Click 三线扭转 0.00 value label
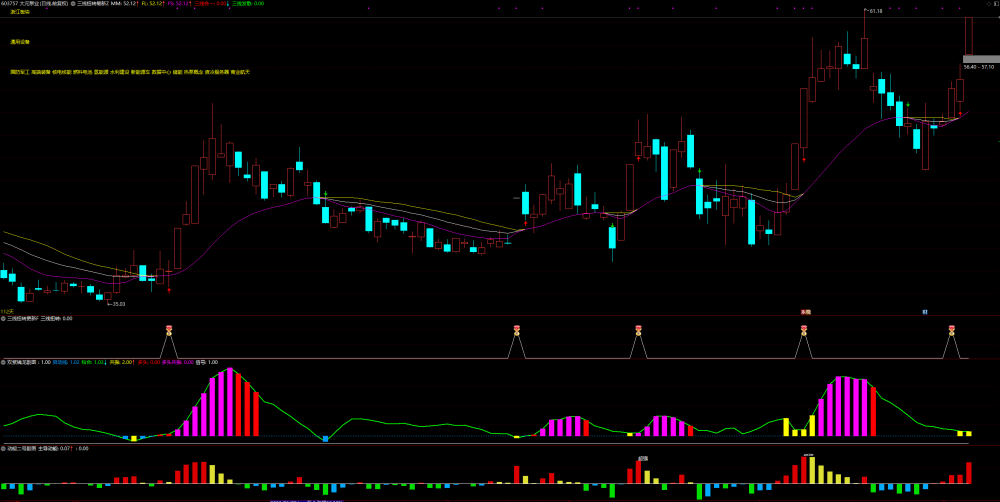 56,318
